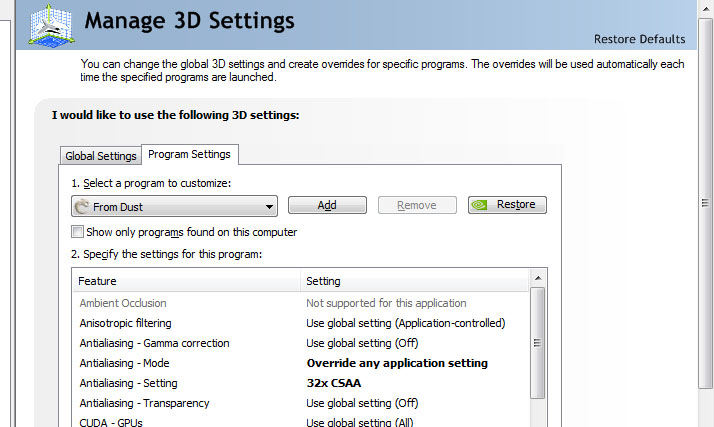Select Antialiasing - Gamma correction feature

301,343
